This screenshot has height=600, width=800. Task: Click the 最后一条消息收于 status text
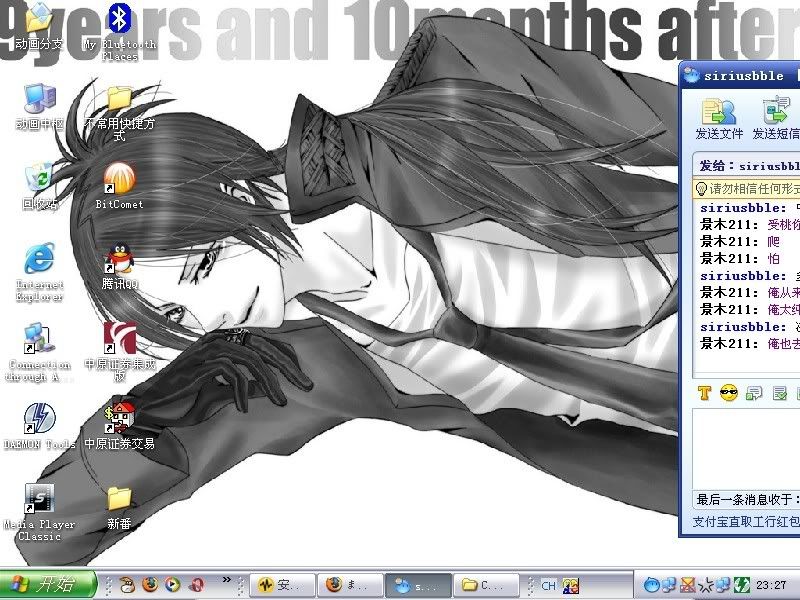coord(747,499)
